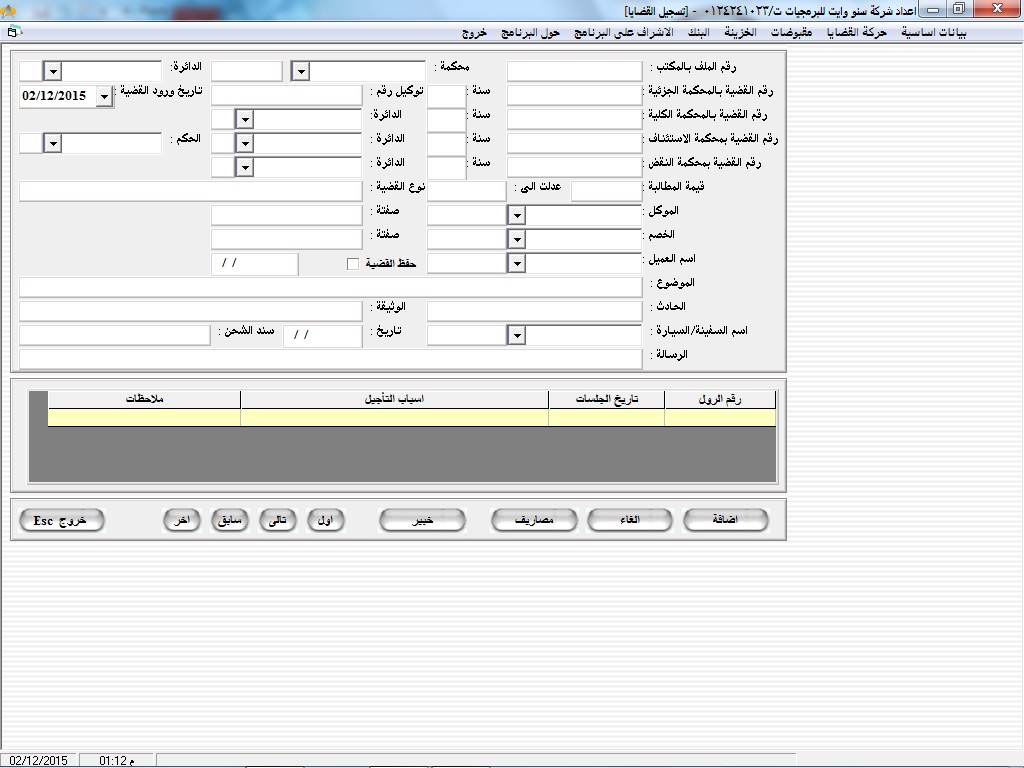Expand the الحكم dropdown list
Image resolution: width=1024 pixels, height=768 pixels.
point(53,144)
